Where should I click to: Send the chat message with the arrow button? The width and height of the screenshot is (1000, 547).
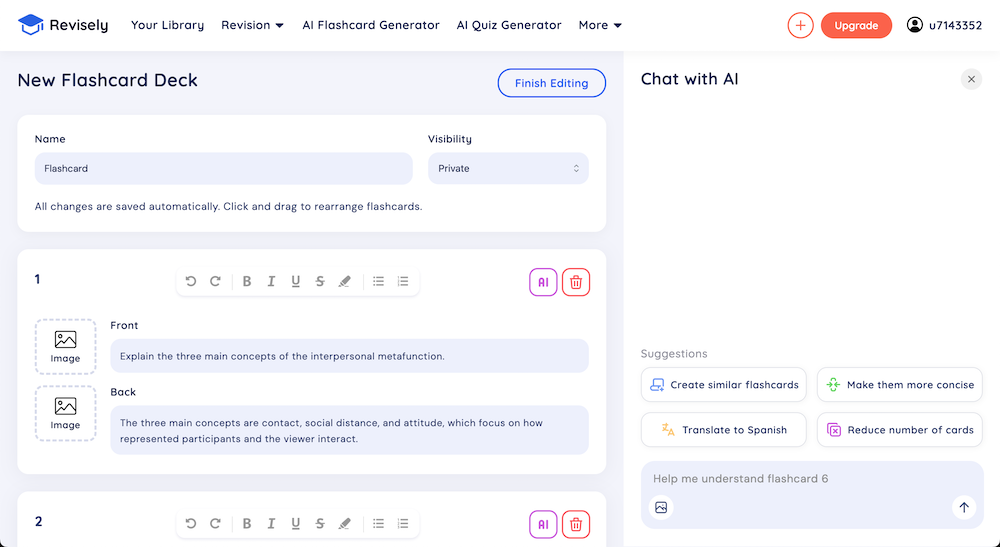pos(964,507)
